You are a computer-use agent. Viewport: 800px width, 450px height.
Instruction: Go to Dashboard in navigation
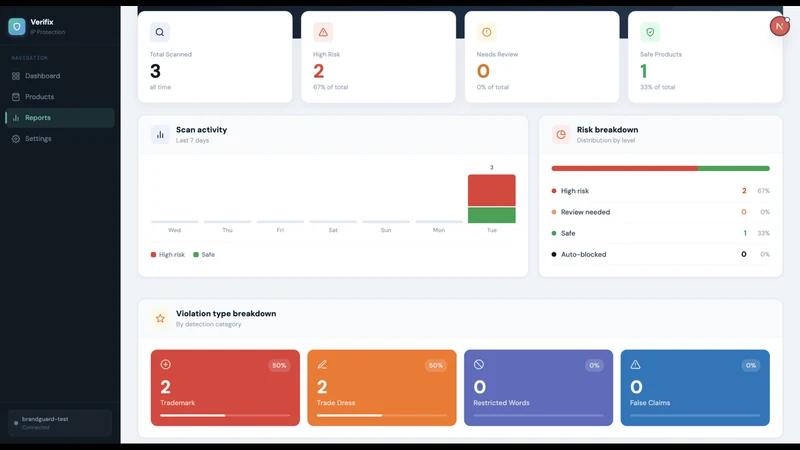point(60,76)
